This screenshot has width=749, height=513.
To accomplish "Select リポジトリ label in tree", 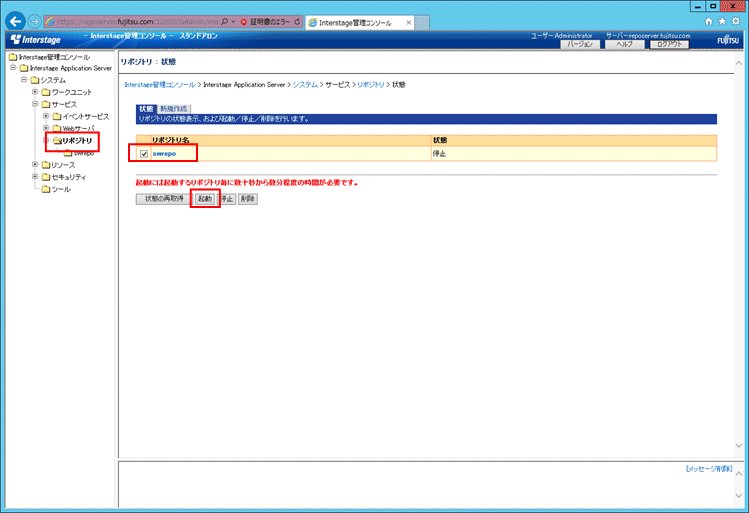I will [x=77, y=141].
